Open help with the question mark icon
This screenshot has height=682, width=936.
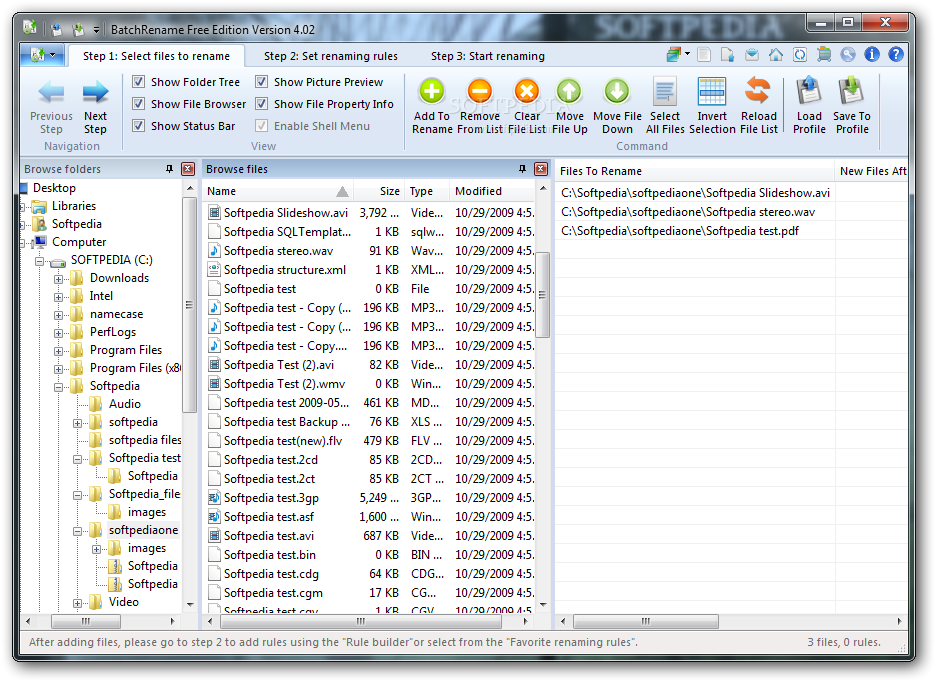tap(895, 55)
